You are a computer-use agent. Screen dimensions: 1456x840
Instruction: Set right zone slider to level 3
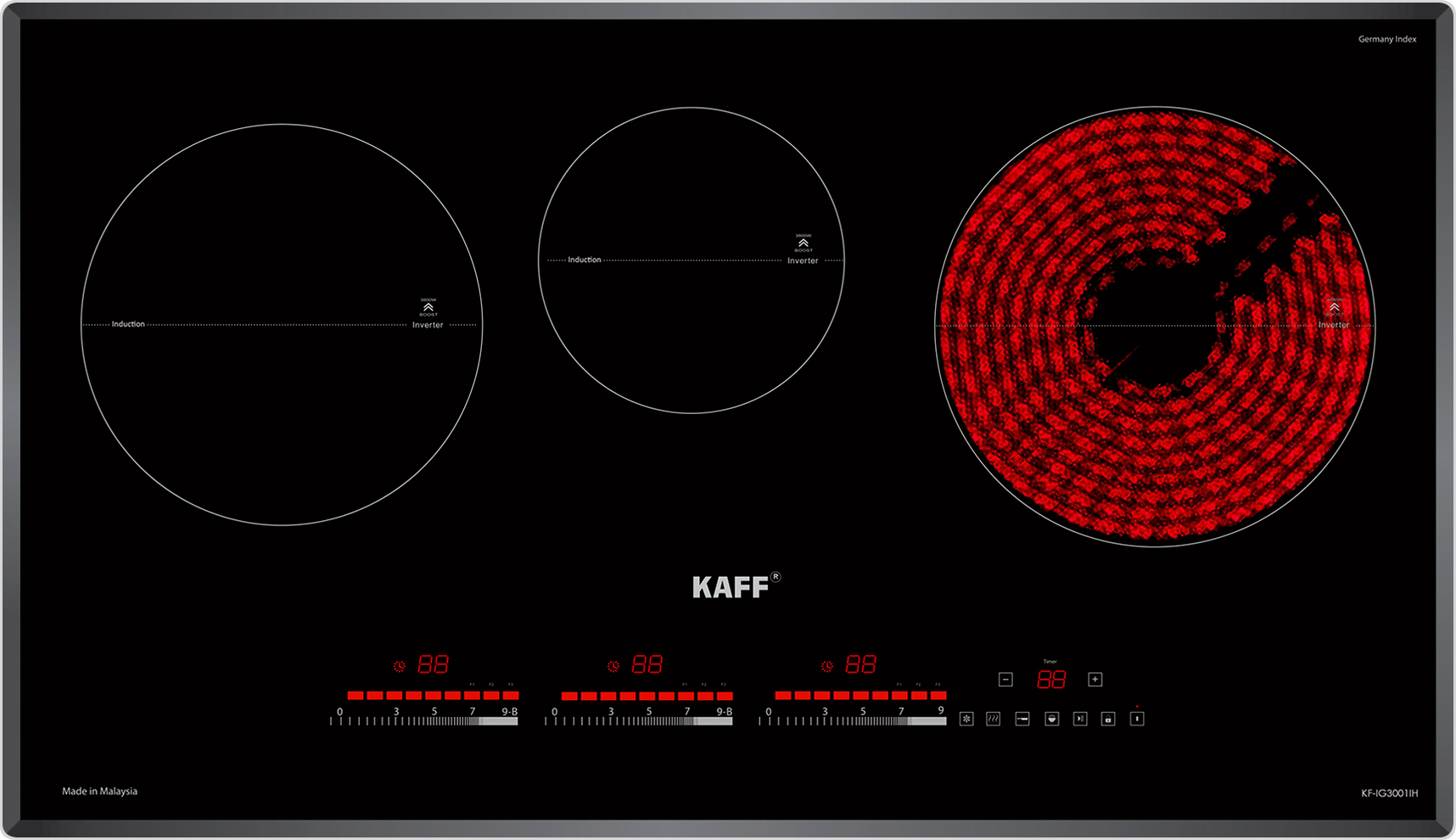coord(825,720)
